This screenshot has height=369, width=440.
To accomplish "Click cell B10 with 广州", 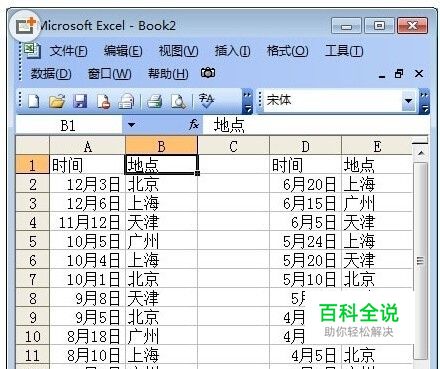I will click(161, 336).
